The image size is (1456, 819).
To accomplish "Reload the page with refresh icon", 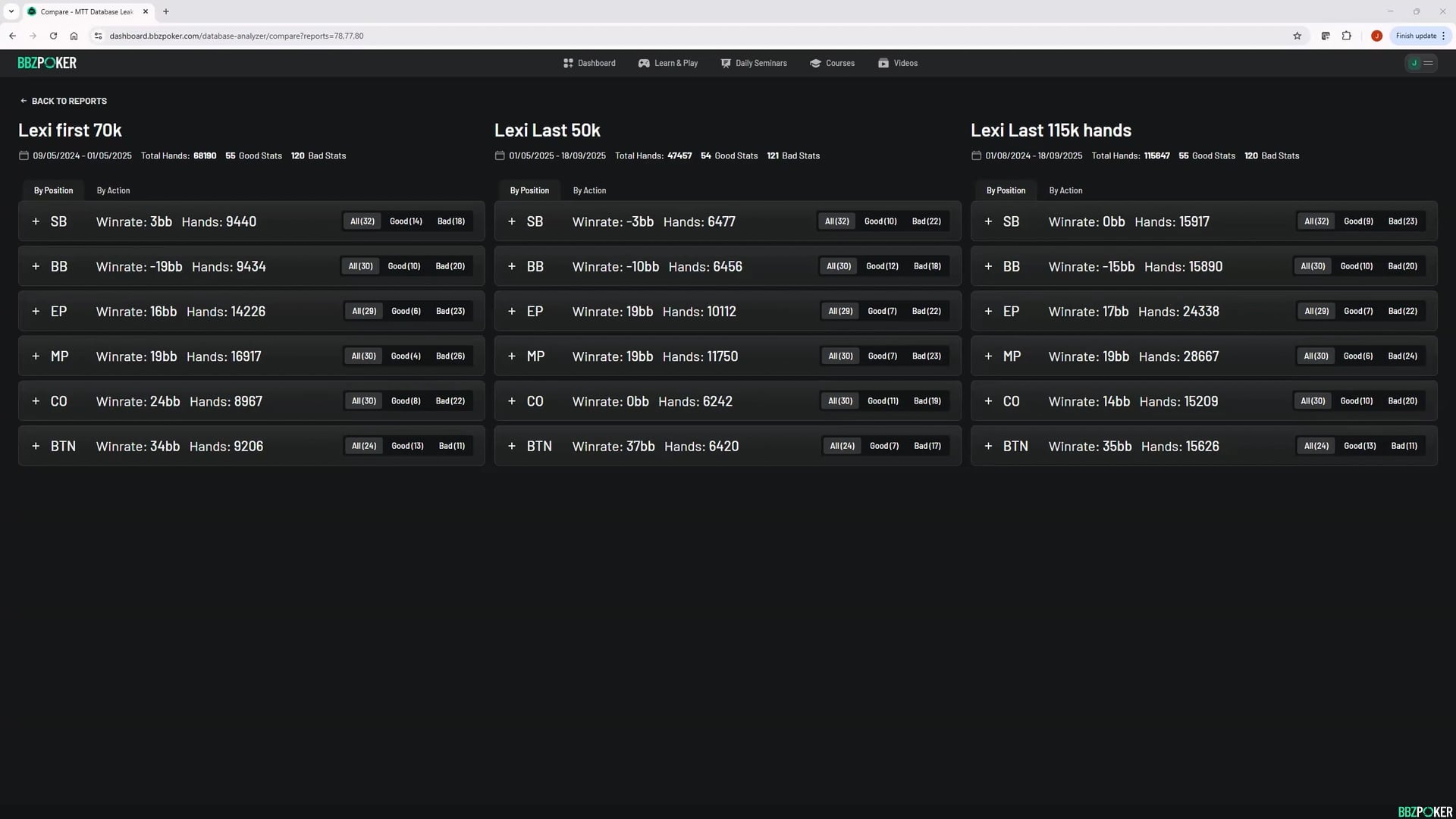I will point(53,36).
